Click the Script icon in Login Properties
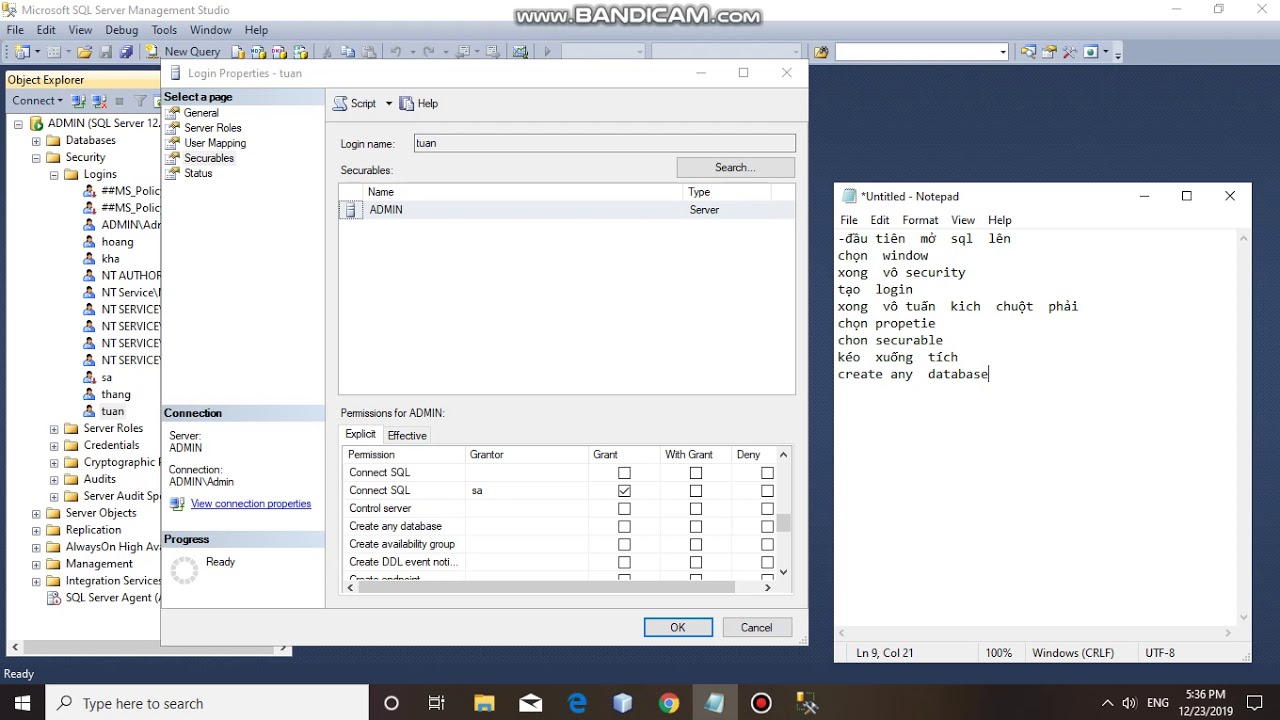Image resolution: width=1280 pixels, height=720 pixels. [341, 104]
